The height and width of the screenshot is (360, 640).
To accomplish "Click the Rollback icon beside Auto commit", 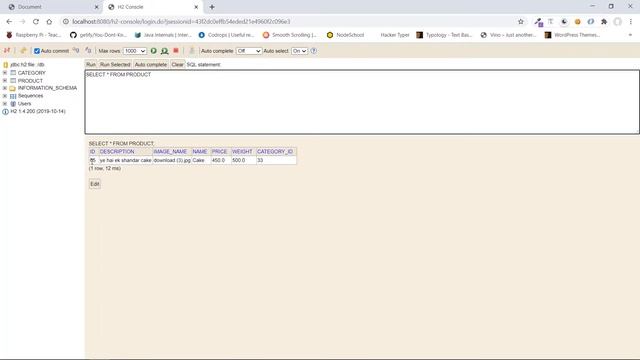I will coord(76,51).
